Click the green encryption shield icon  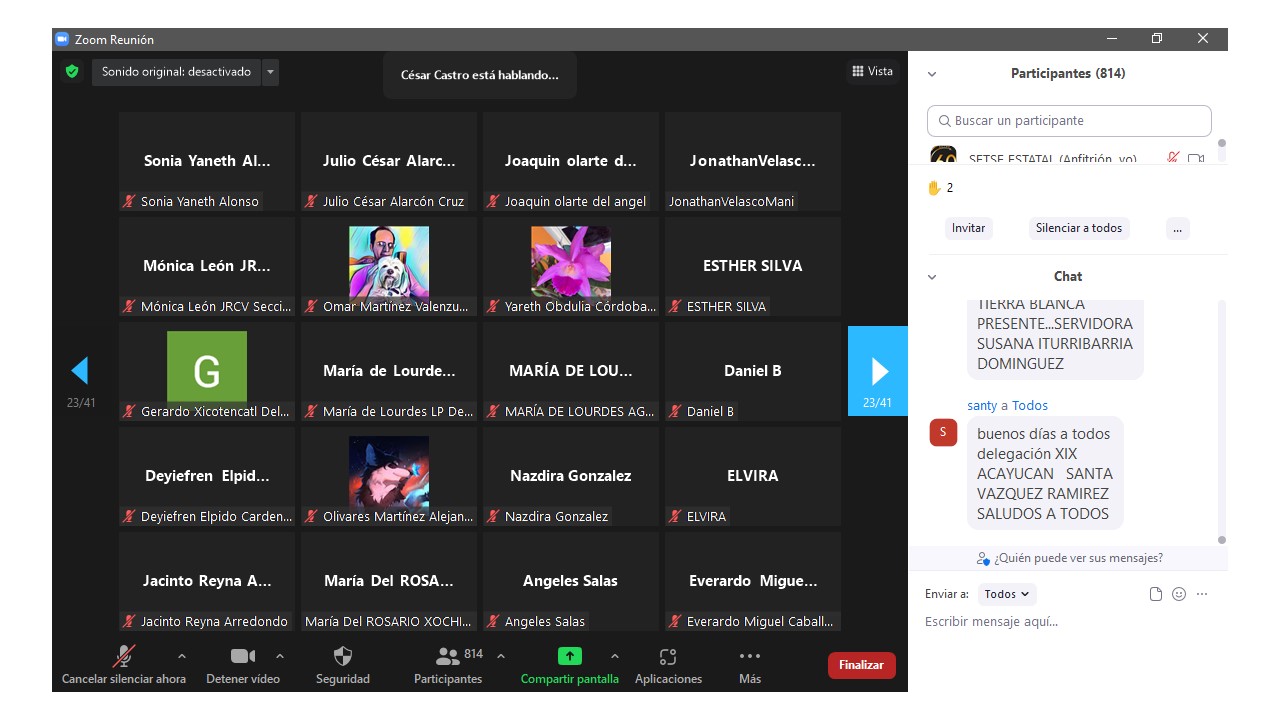coord(72,72)
